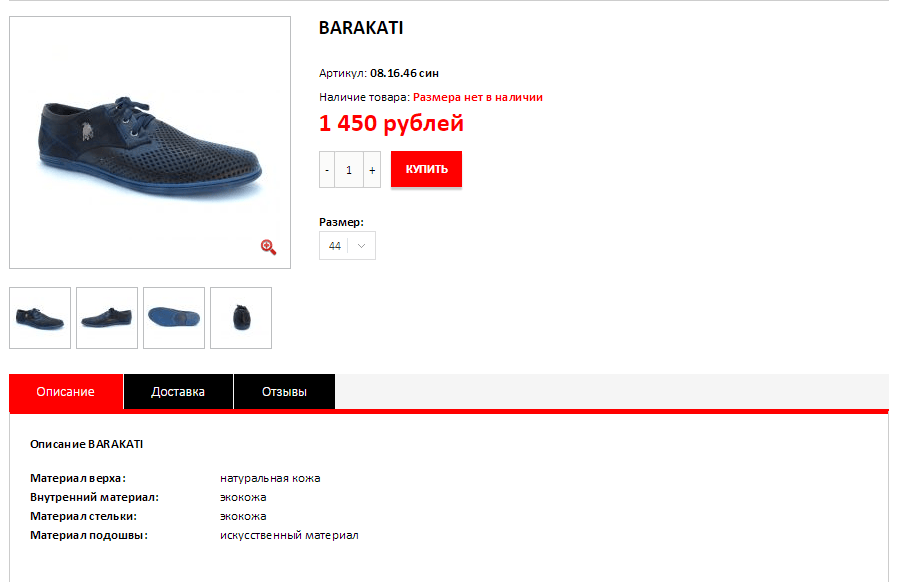This screenshot has width=922, height=582.
Task: Select the first shoe side-view thumbnail
Action: (40, 318)
